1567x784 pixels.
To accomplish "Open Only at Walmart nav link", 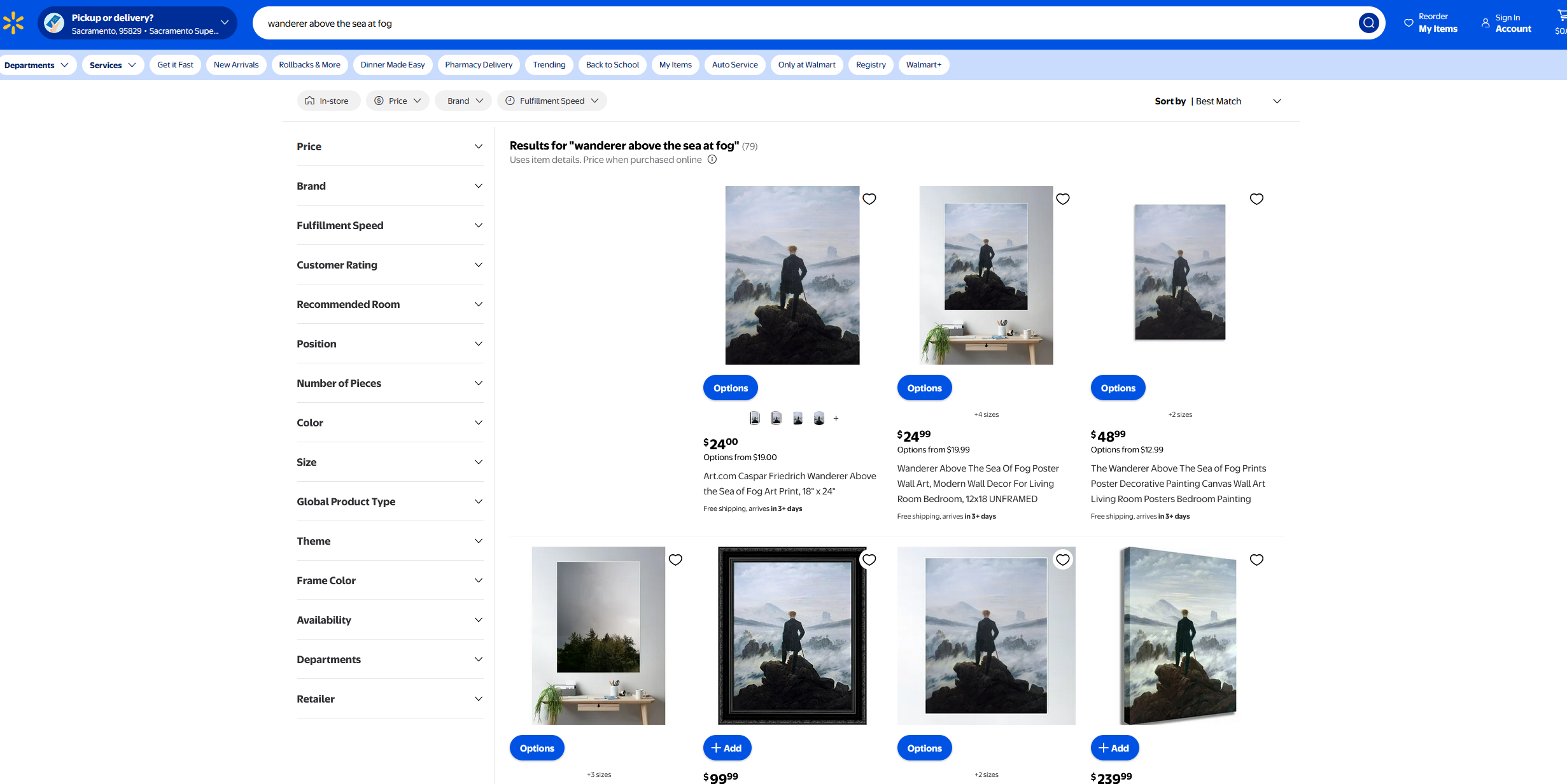I will (806, 65).
